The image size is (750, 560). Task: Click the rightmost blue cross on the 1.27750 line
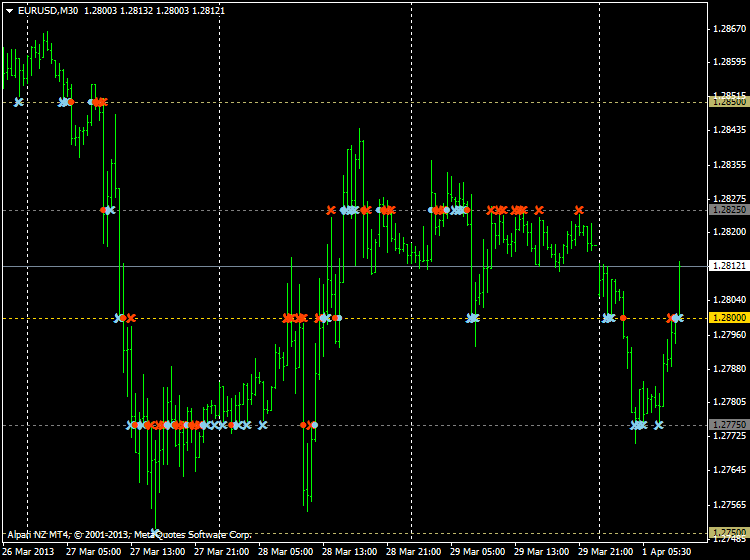[x=658, y=425]
